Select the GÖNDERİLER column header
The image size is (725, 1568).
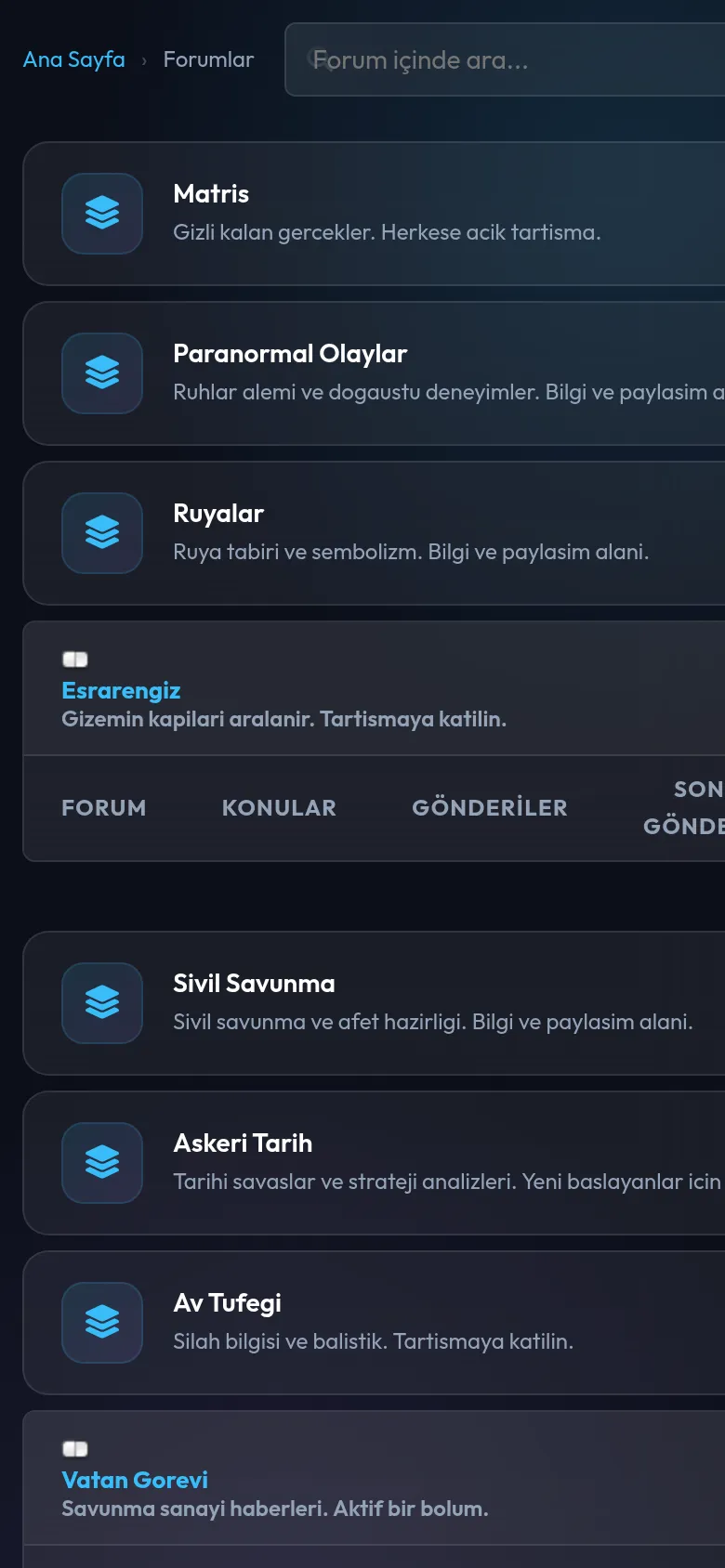click(x=490, y=808)
